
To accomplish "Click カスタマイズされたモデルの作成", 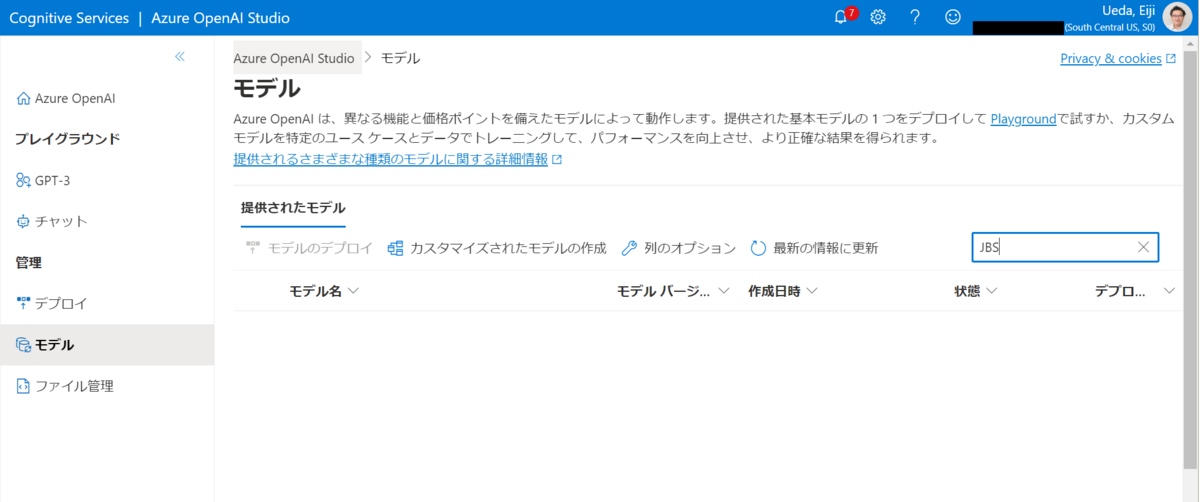I will (497, 248).
